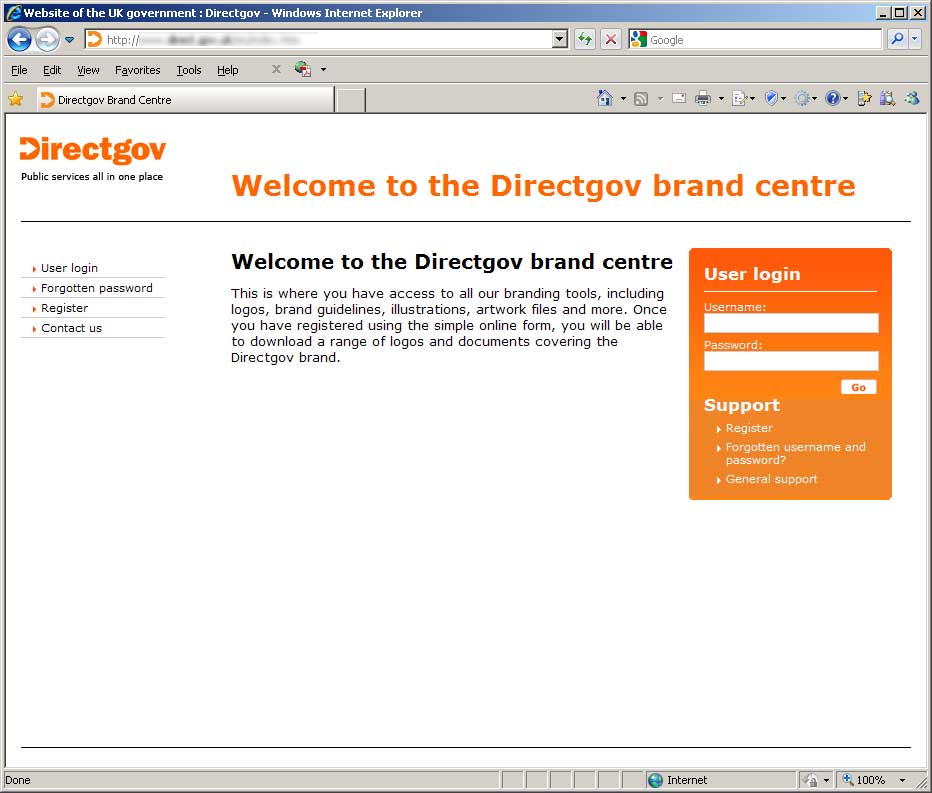The width and height of the screenshot is (932, 793).
Task: Click the Read Mail envelope icon
Action: 679,99
